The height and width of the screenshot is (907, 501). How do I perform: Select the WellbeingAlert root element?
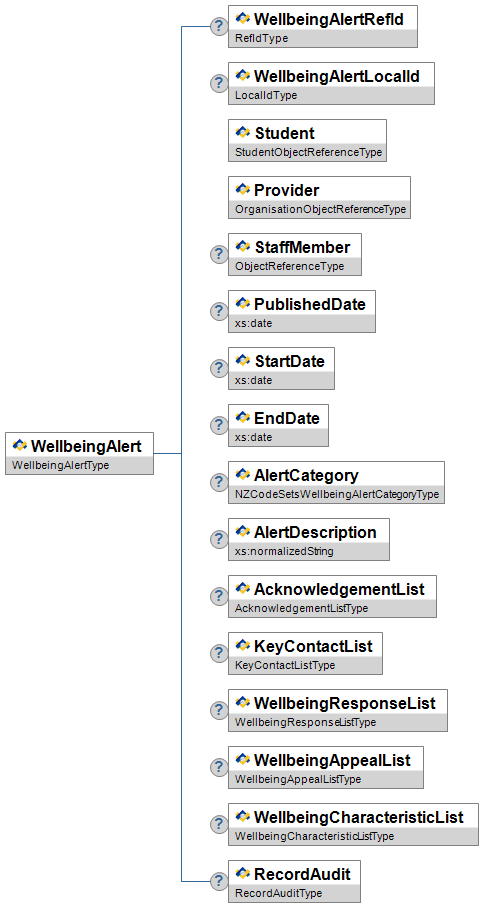point(79,454)
